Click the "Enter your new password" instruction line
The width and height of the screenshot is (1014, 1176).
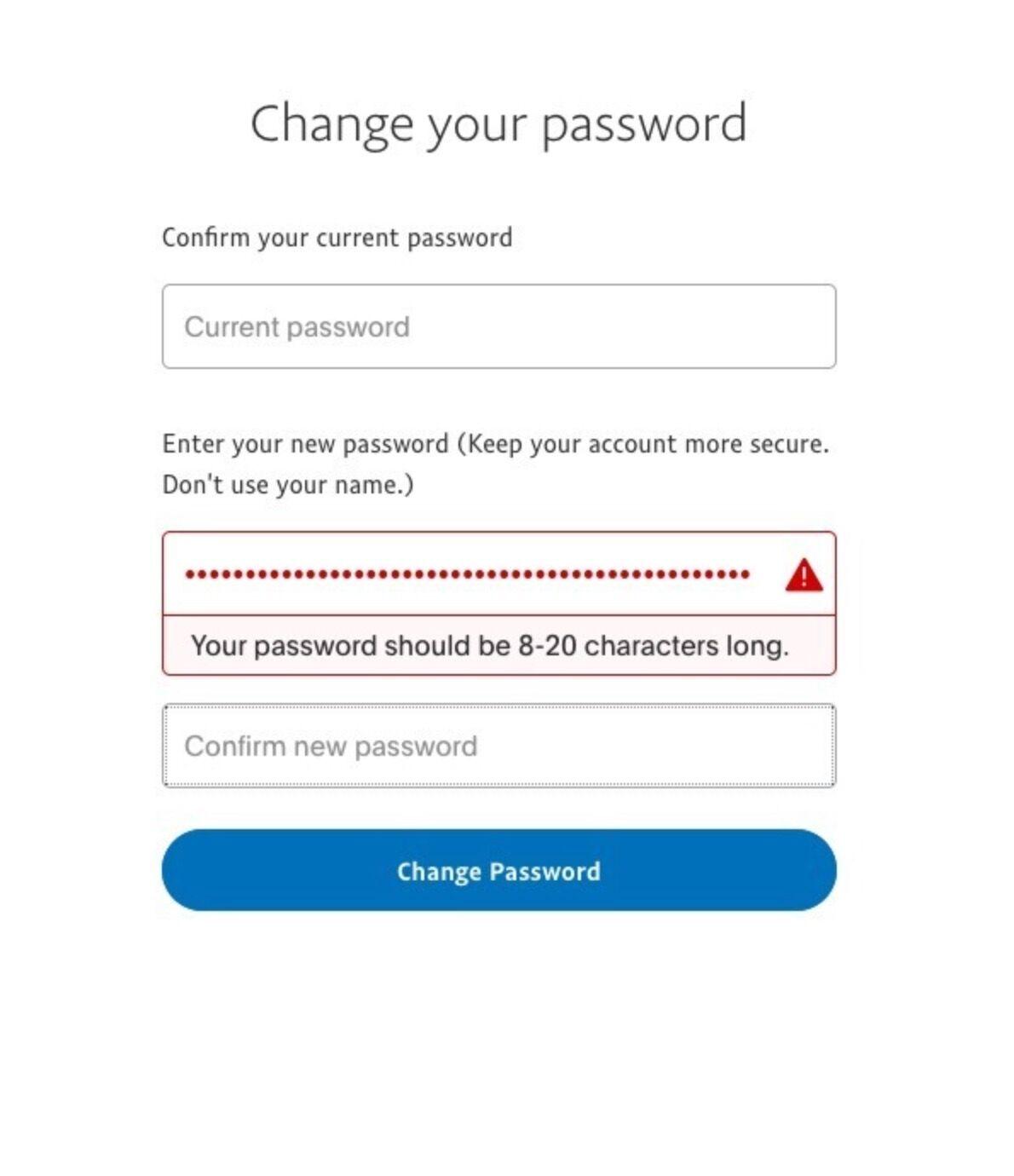[495, 444]
